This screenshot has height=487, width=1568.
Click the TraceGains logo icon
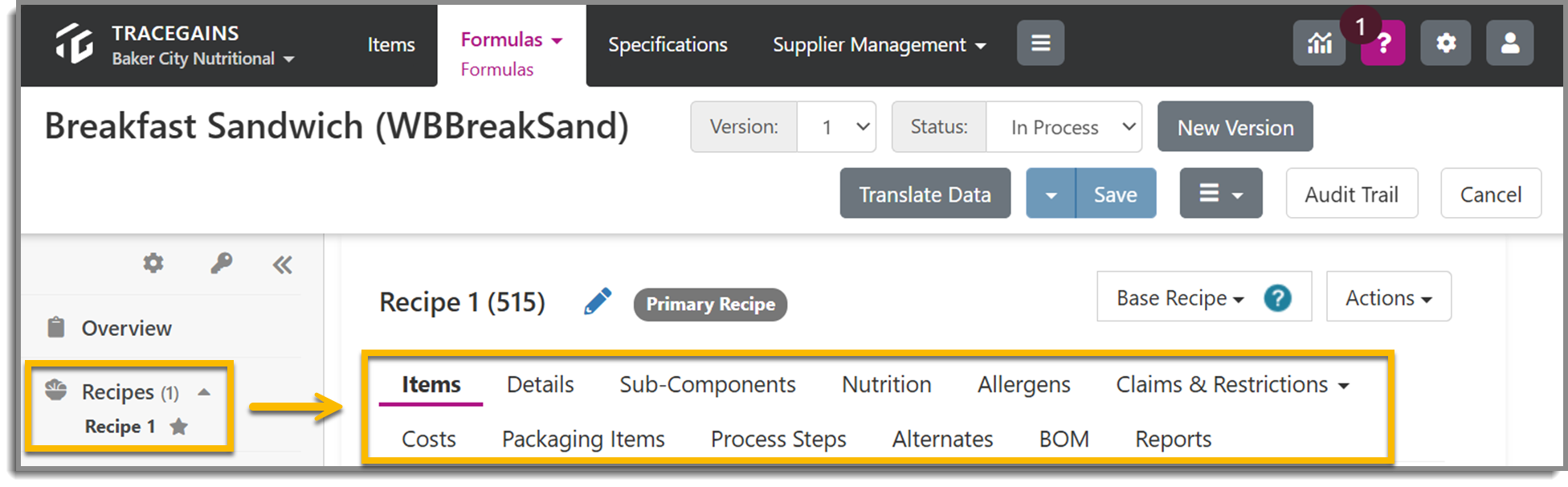75,43
